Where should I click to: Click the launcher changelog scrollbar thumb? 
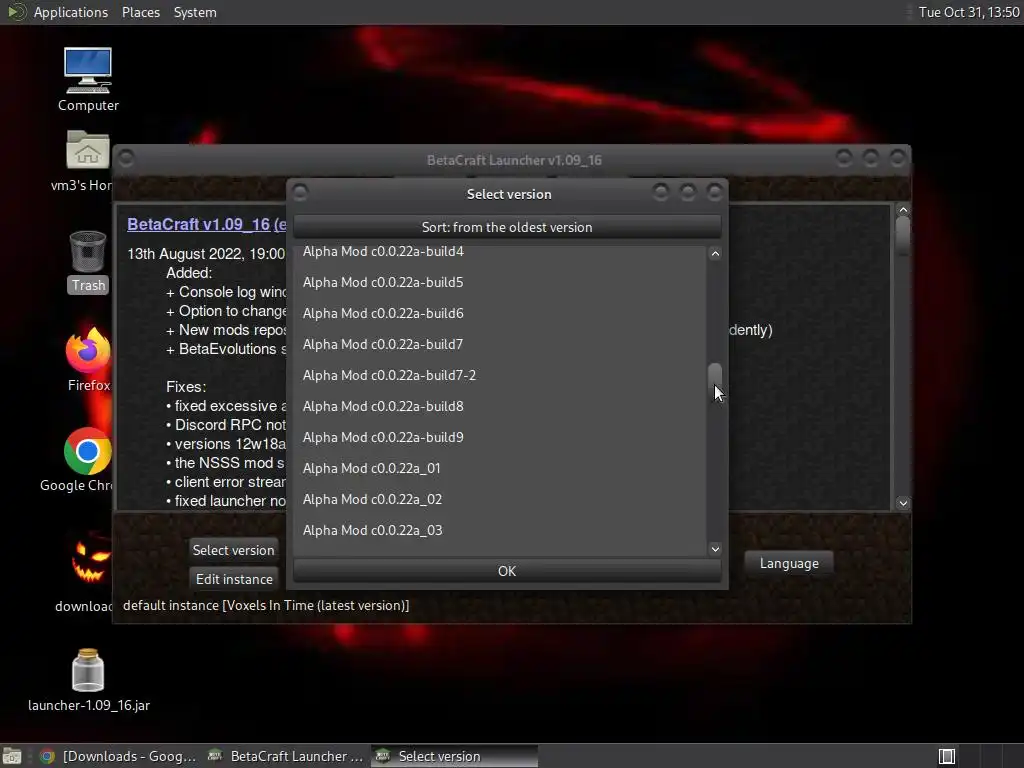coord(903,236)
